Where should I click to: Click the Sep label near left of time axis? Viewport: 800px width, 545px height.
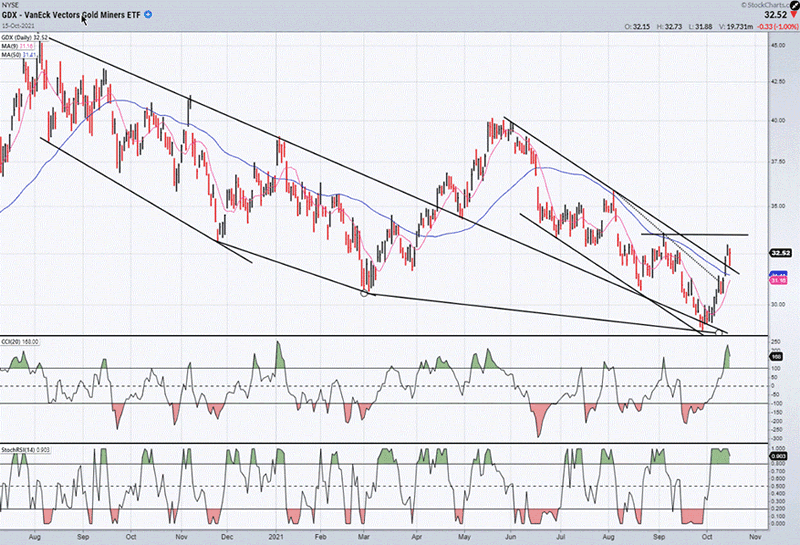(83, 537)
